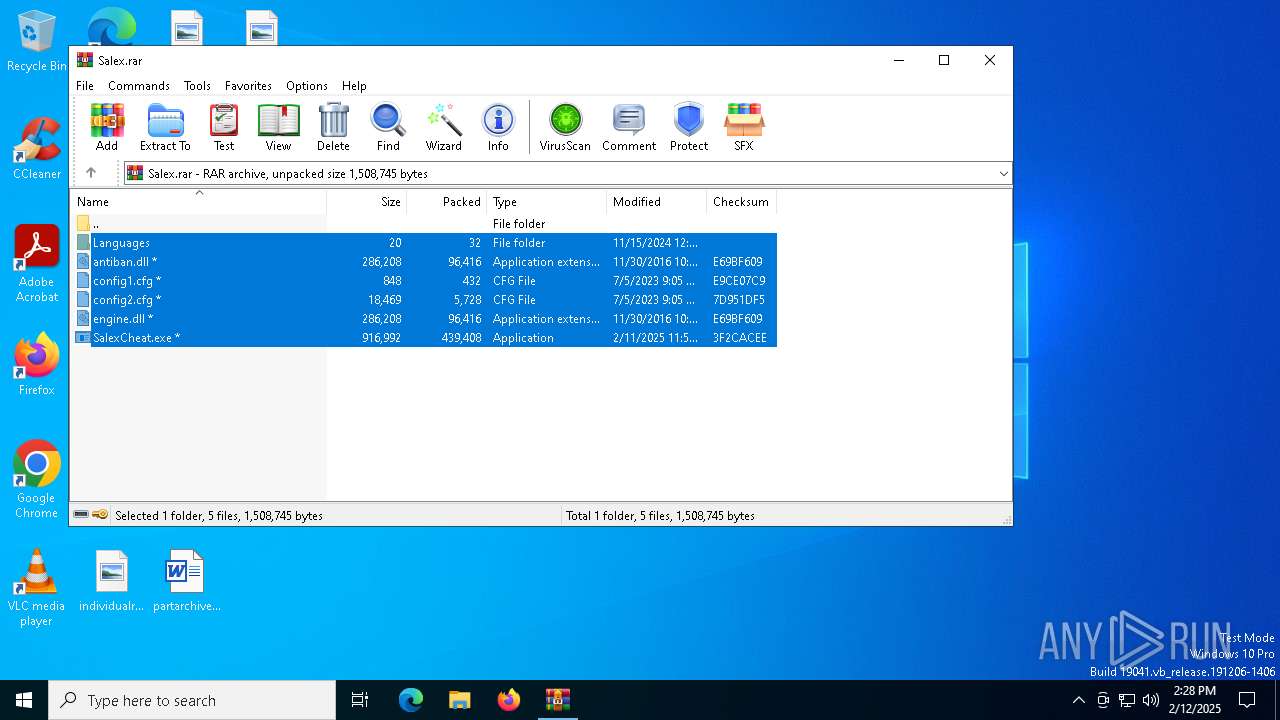Click the Extract To toolbar icon
1280x720 pixels.
(x=165, y=127)
